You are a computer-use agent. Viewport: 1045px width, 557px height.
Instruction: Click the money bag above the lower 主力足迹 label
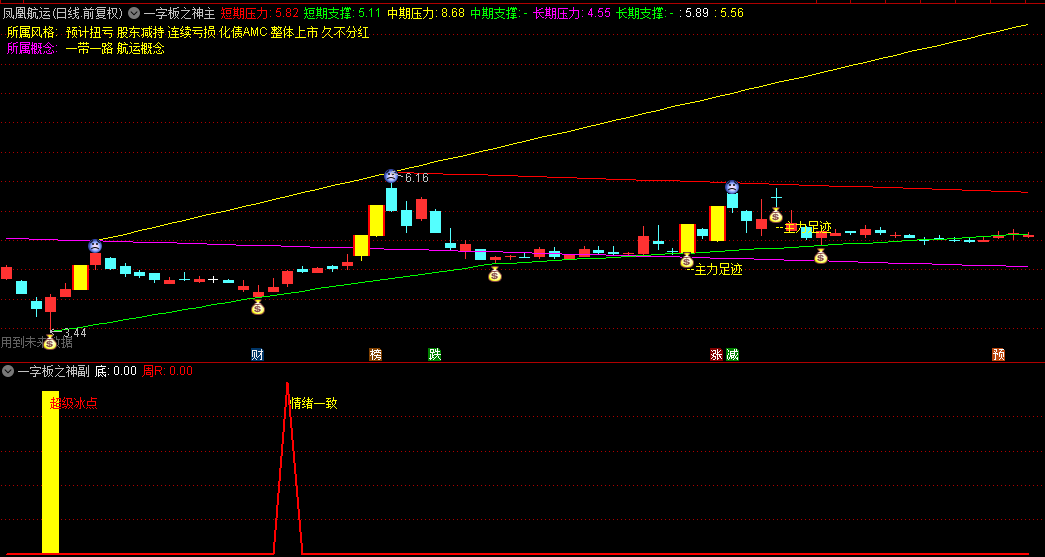(x=687, y=261)
